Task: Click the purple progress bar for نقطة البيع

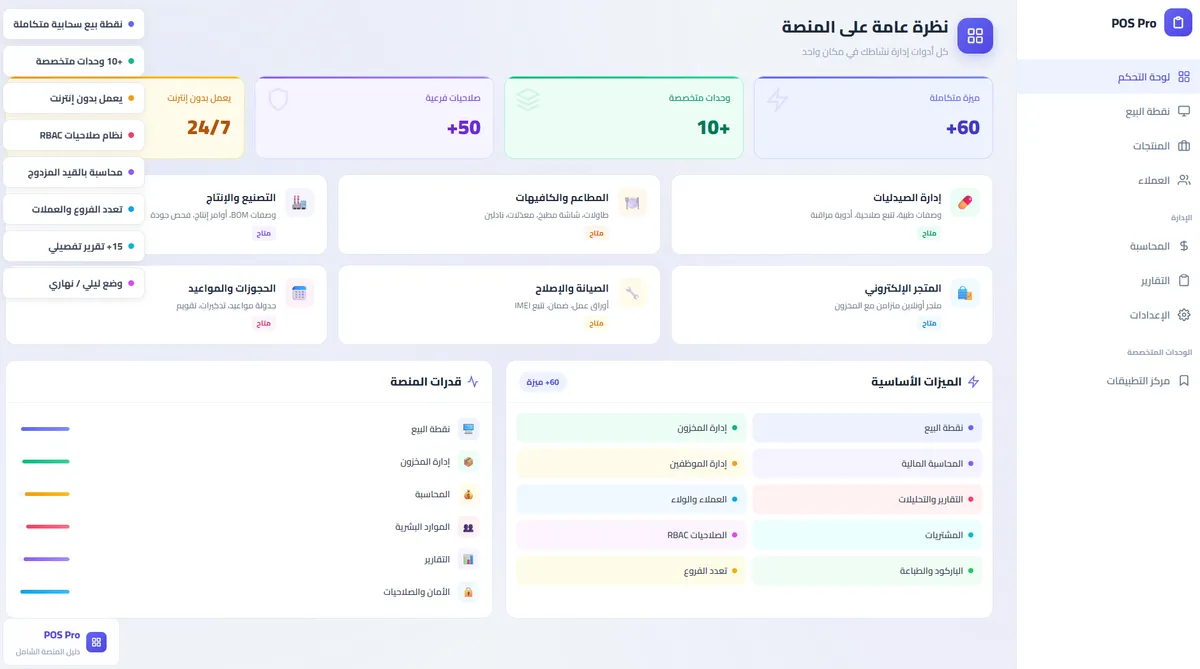Action: (45, 429)
